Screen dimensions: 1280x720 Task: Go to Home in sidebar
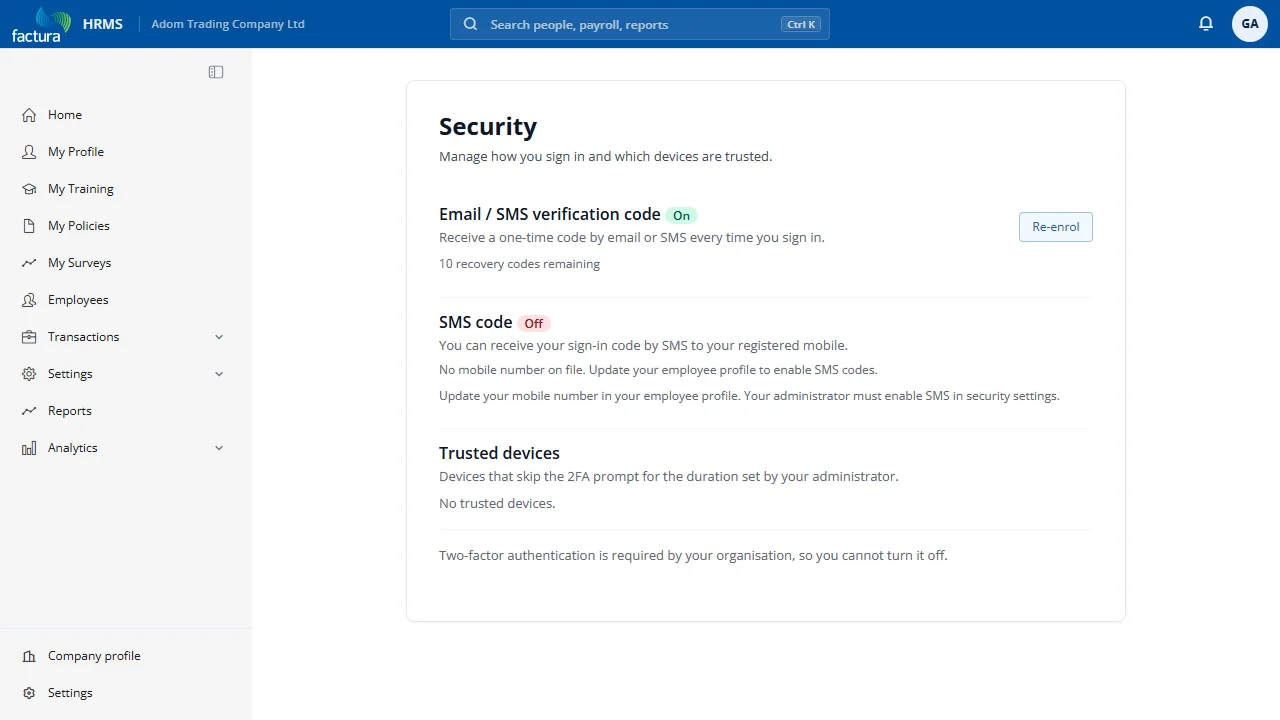124,115
